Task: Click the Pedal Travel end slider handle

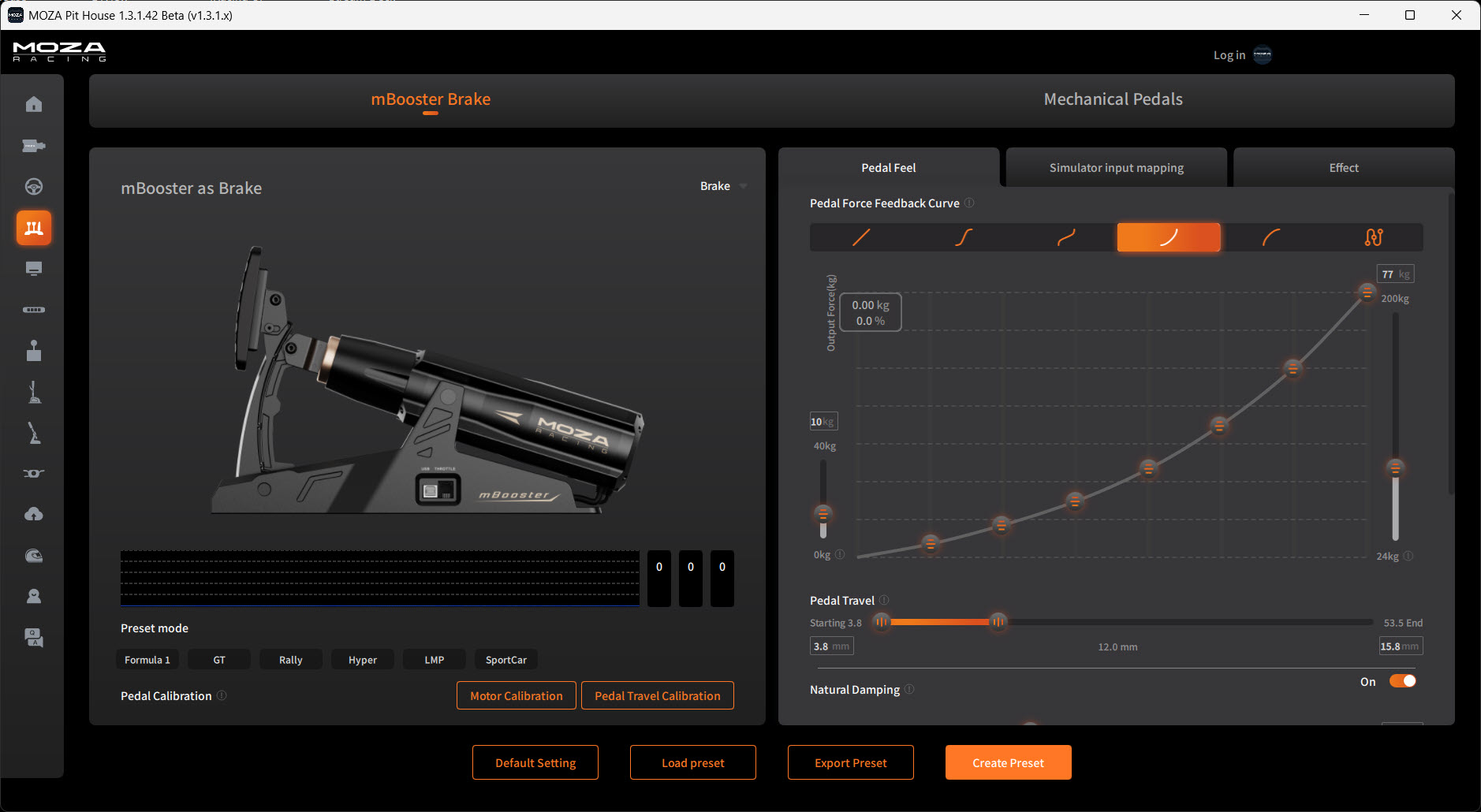Action: (998, 622)
